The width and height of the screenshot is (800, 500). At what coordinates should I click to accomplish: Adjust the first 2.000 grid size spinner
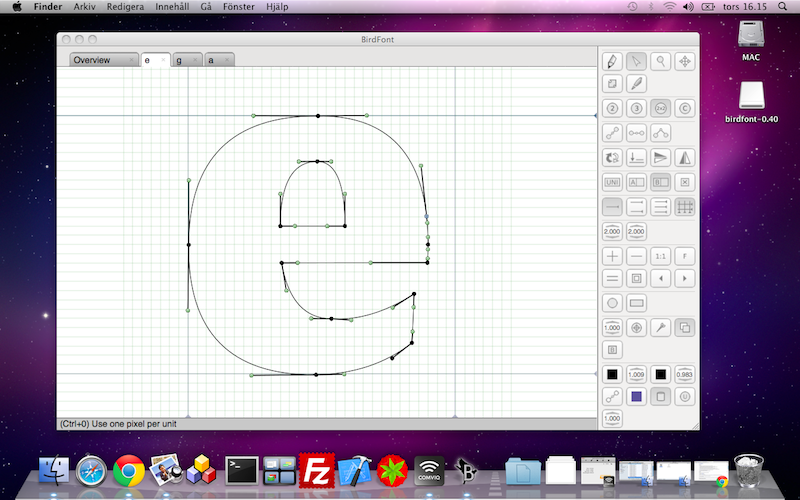(x=612, y=232)
